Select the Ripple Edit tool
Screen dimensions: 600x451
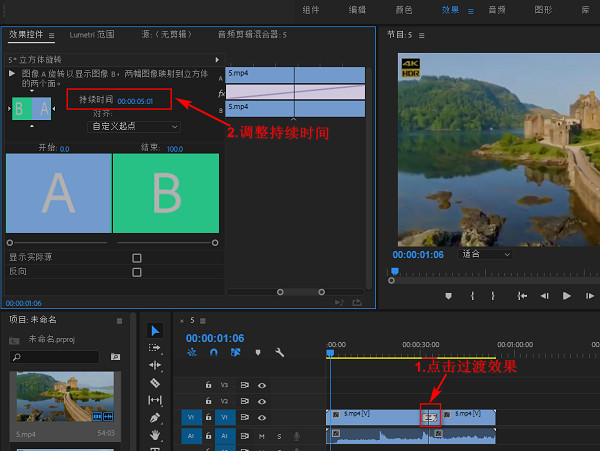(x=155, y=365)
